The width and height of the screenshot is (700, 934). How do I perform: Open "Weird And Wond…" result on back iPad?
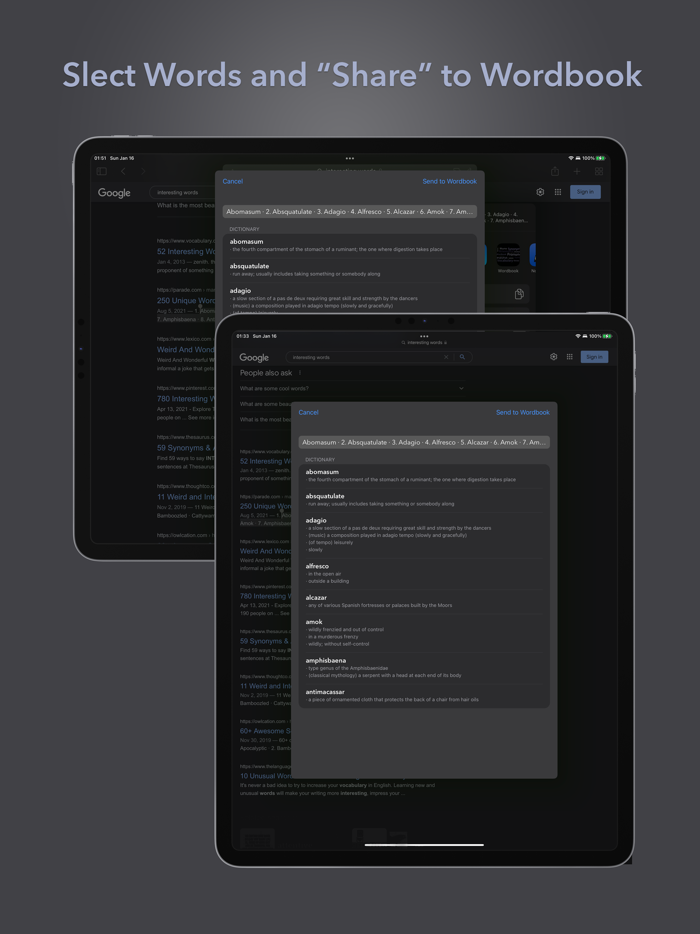click(x=185, y=350)
